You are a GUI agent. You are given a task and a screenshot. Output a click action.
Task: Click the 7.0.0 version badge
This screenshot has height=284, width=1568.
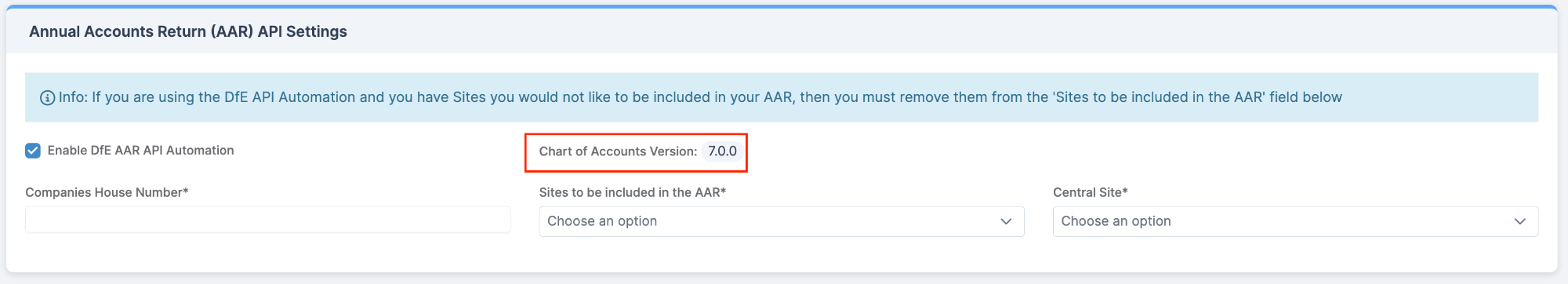[722, 151]
